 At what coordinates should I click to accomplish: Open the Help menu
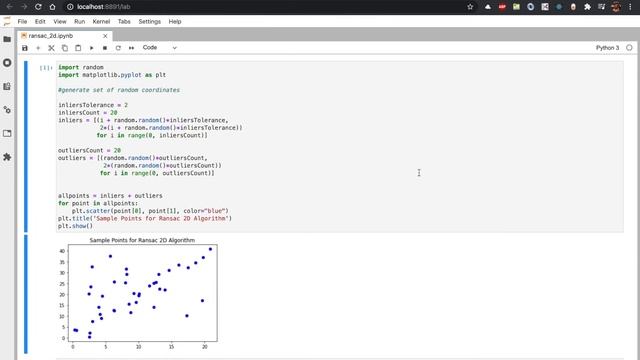click(175, 22)
